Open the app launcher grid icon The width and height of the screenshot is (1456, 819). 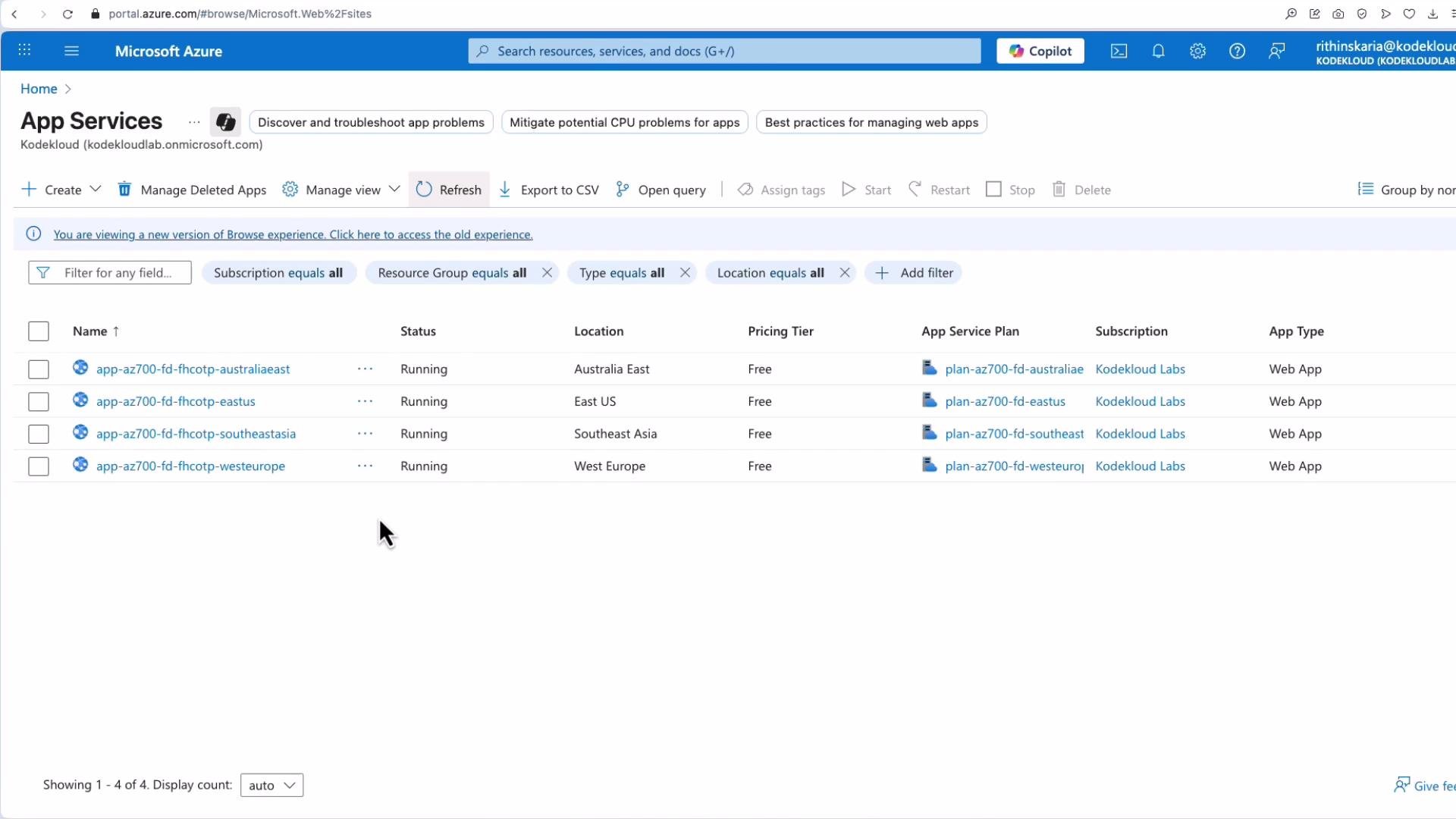coord(24,50)
